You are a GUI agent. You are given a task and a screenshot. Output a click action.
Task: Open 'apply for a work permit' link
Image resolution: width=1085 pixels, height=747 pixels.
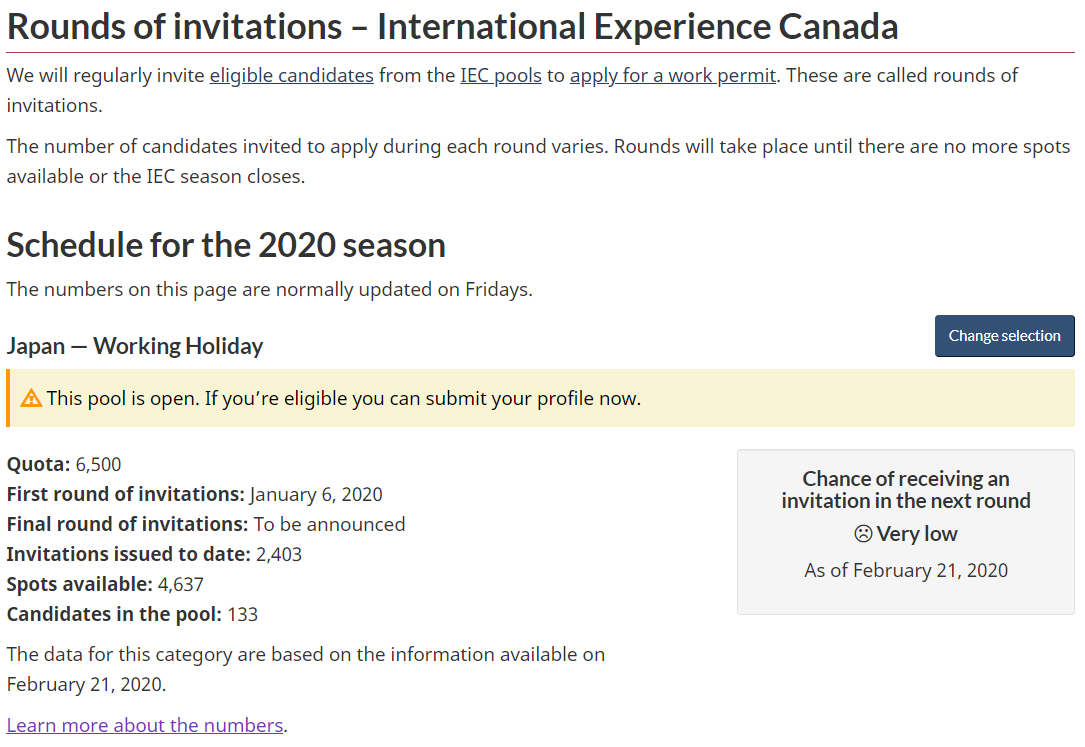pyautogui.click(x=672, y=75)
